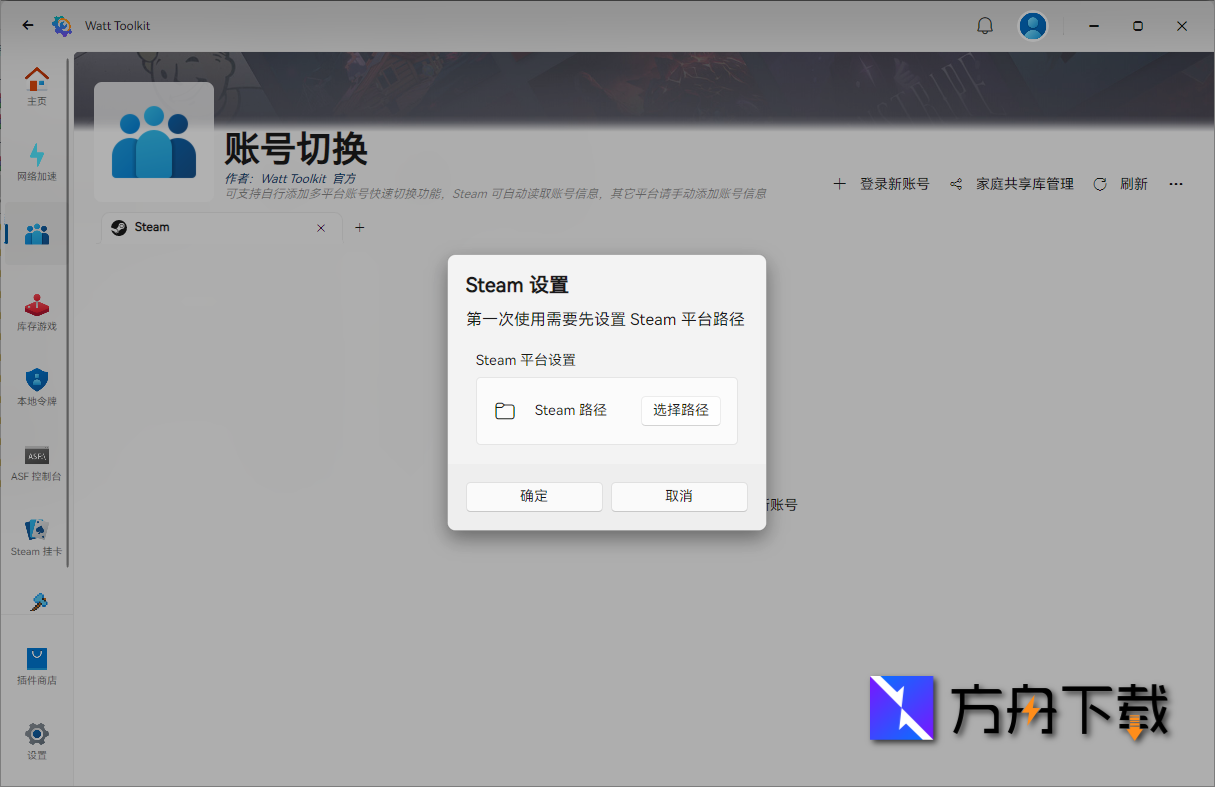Close the Steam tab
Screen dimensions: 1215x787
tap(321, 227)
